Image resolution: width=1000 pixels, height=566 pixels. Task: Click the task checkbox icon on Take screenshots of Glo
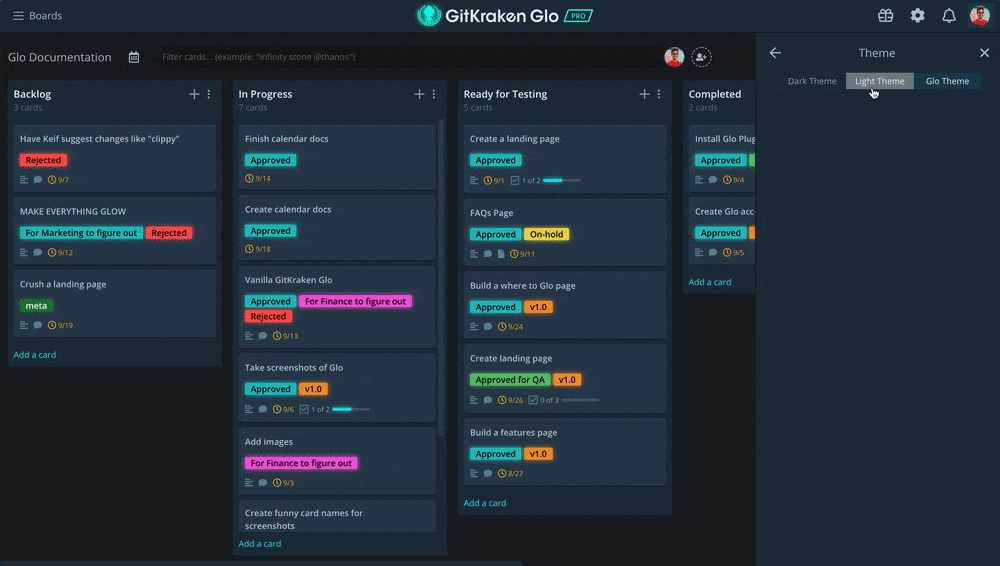(x=304, y=410)
